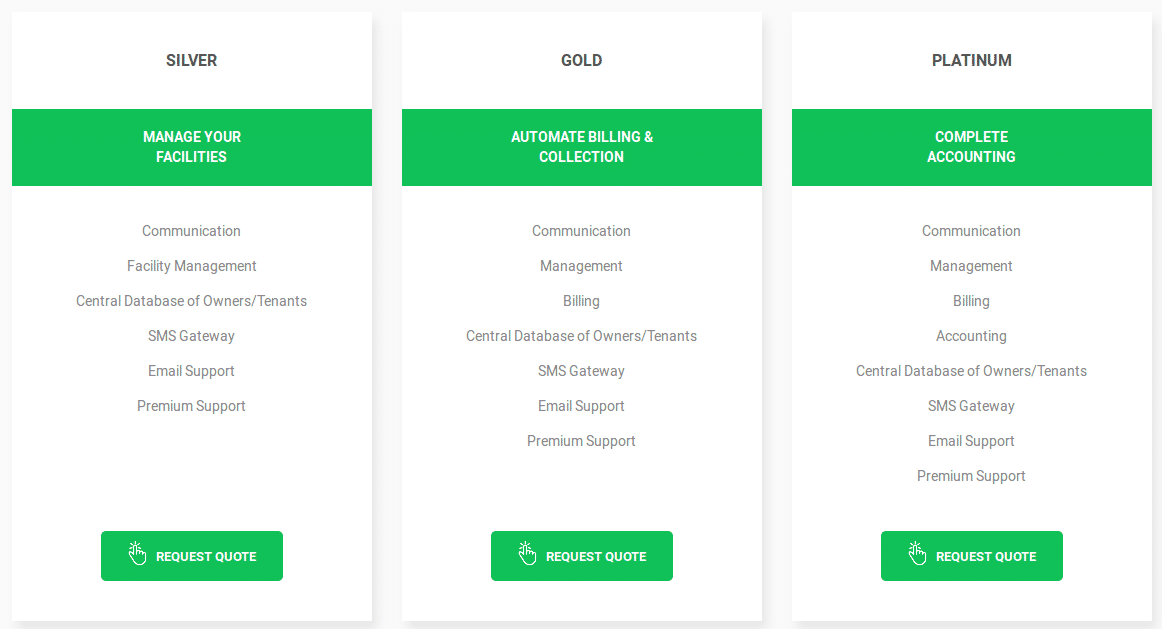Click Facility Management in the Silver plan
The width and height of the screenshot is (1162, 629).
tap(191, 266)
